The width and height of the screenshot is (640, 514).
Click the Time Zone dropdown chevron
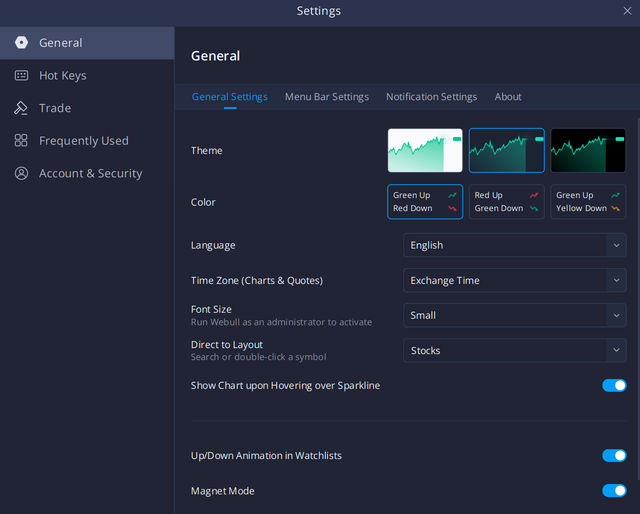pyautogui.click(x=616, y=280)
